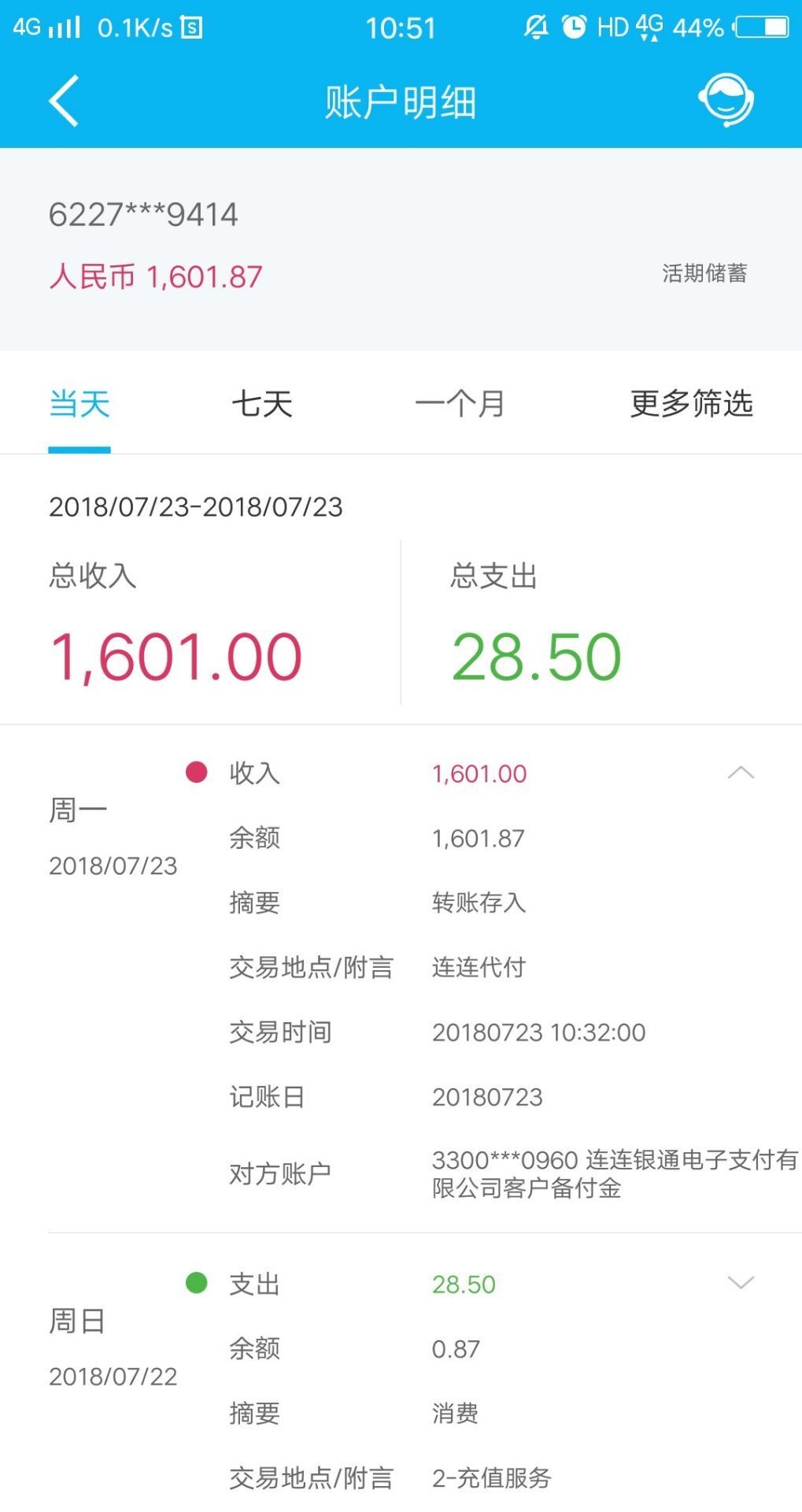Viewport: 802px width, 1512px height.
Task: Collapse the 收入 1,601.00 transaction details
Action: pos(741,773)
